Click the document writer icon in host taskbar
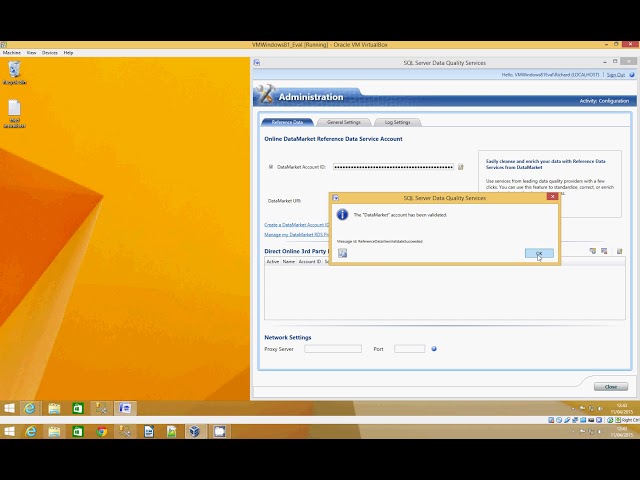Screen dimensions: 640x480 [x=149, y=431]
